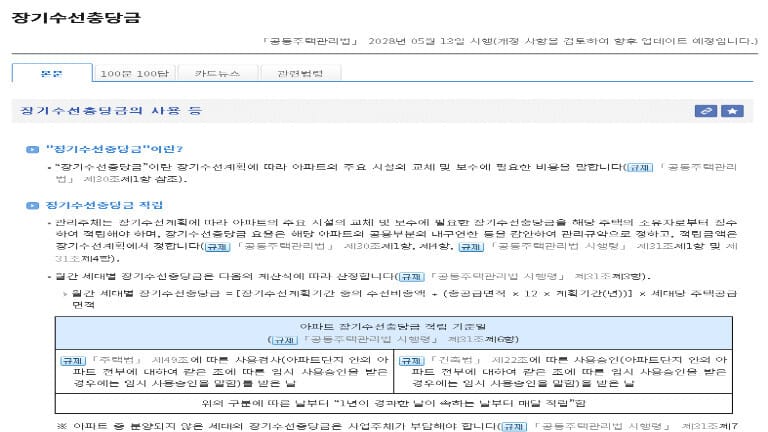Screen dimensions: 768x432
Task: Click 공동주택관리법 2028년 시행 notice line
Action: click(510, 41)
